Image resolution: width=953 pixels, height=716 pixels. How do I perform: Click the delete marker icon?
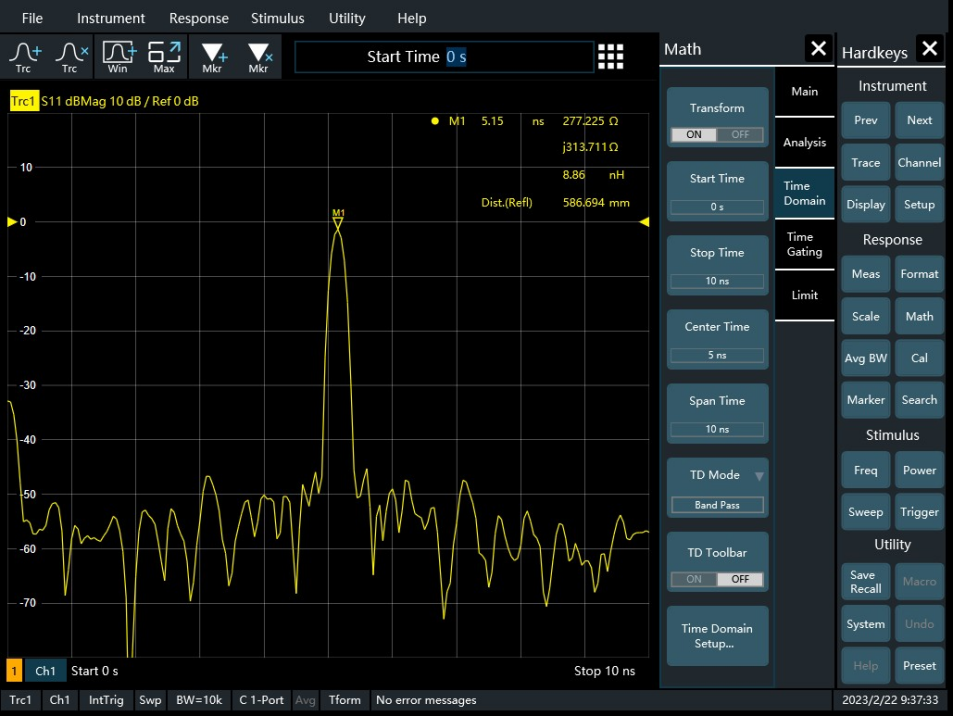coord(260,57)
